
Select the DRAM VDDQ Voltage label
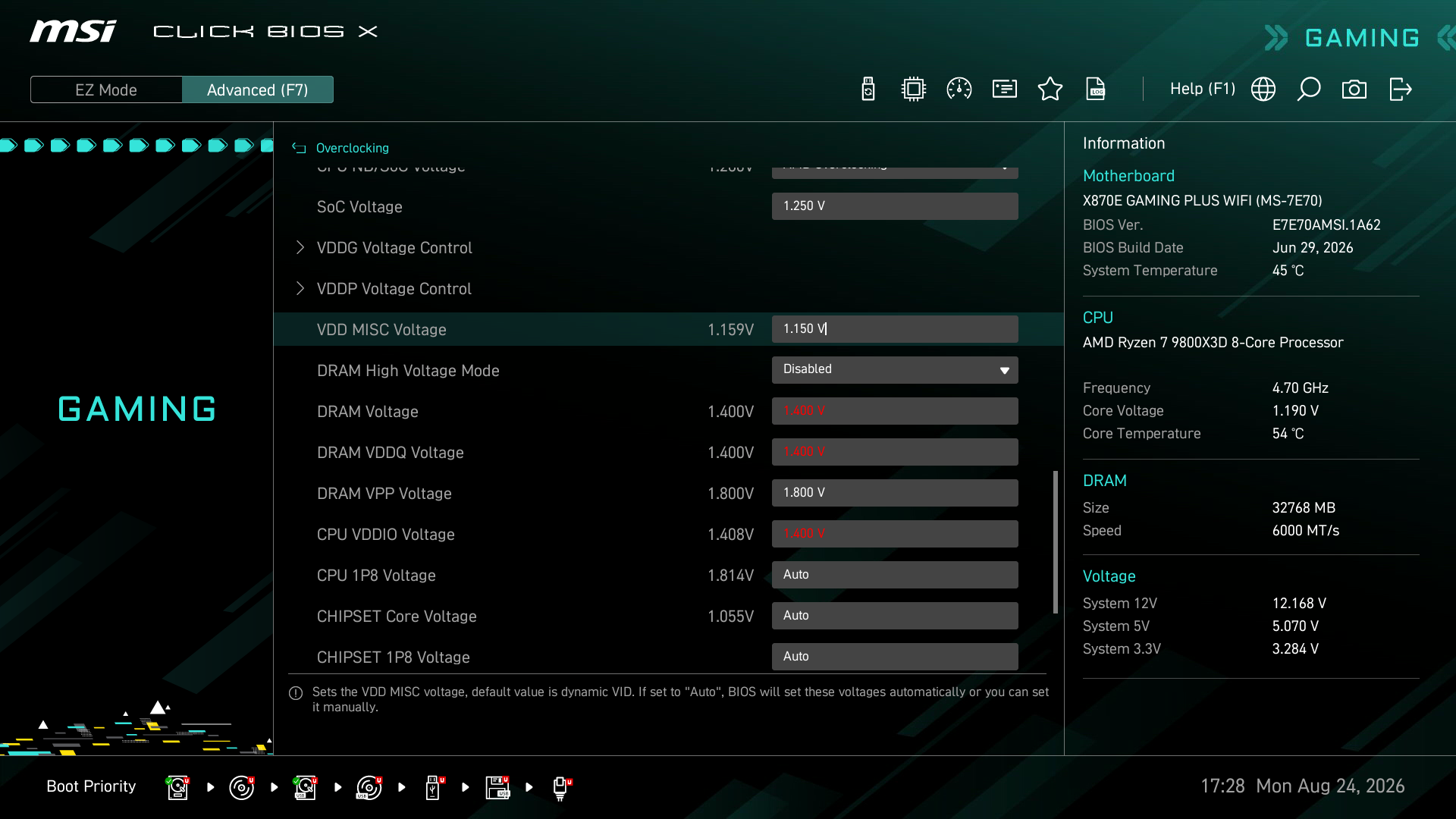tap(391, 453)
